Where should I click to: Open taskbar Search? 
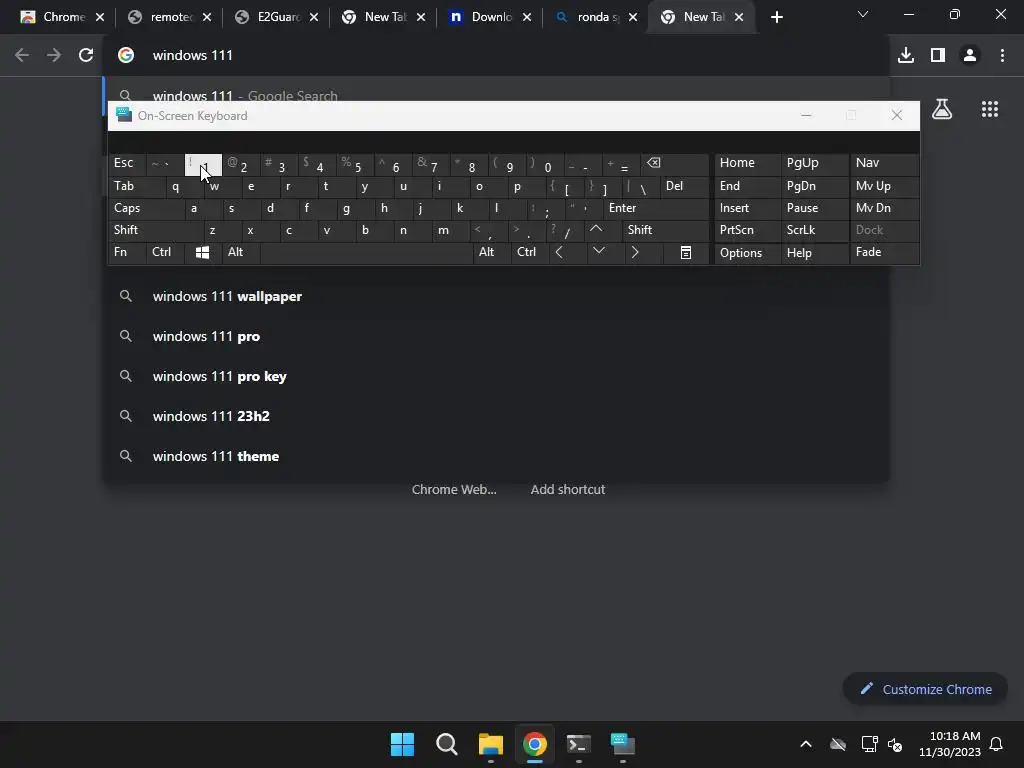[x=447, y=744]
